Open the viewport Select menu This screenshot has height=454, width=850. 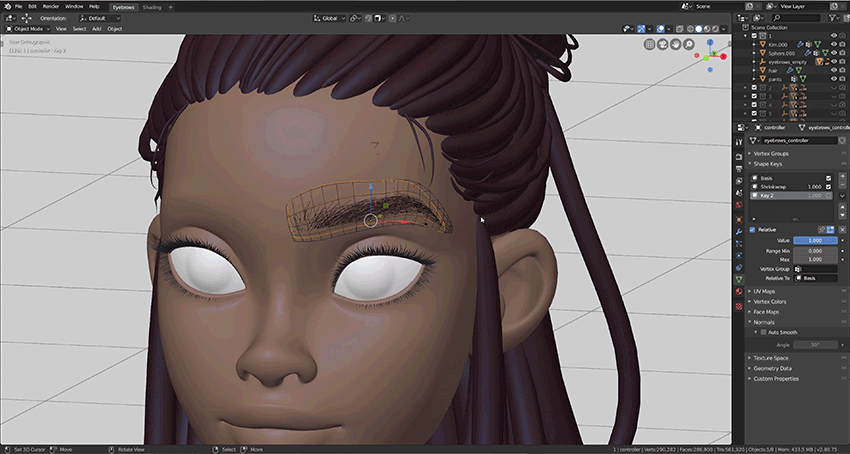79,29
